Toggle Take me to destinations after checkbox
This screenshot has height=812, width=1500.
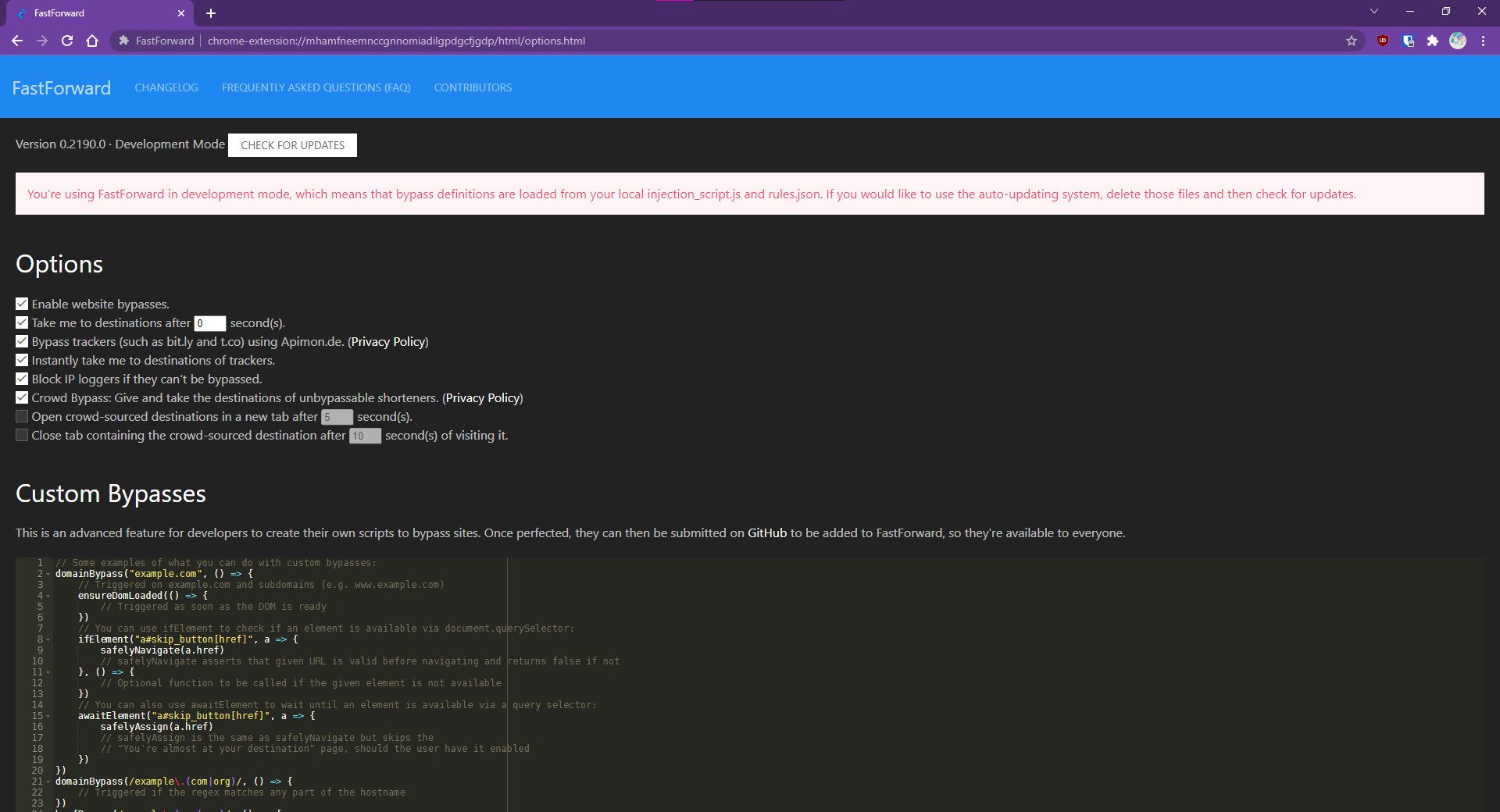[x=22, y=322]
